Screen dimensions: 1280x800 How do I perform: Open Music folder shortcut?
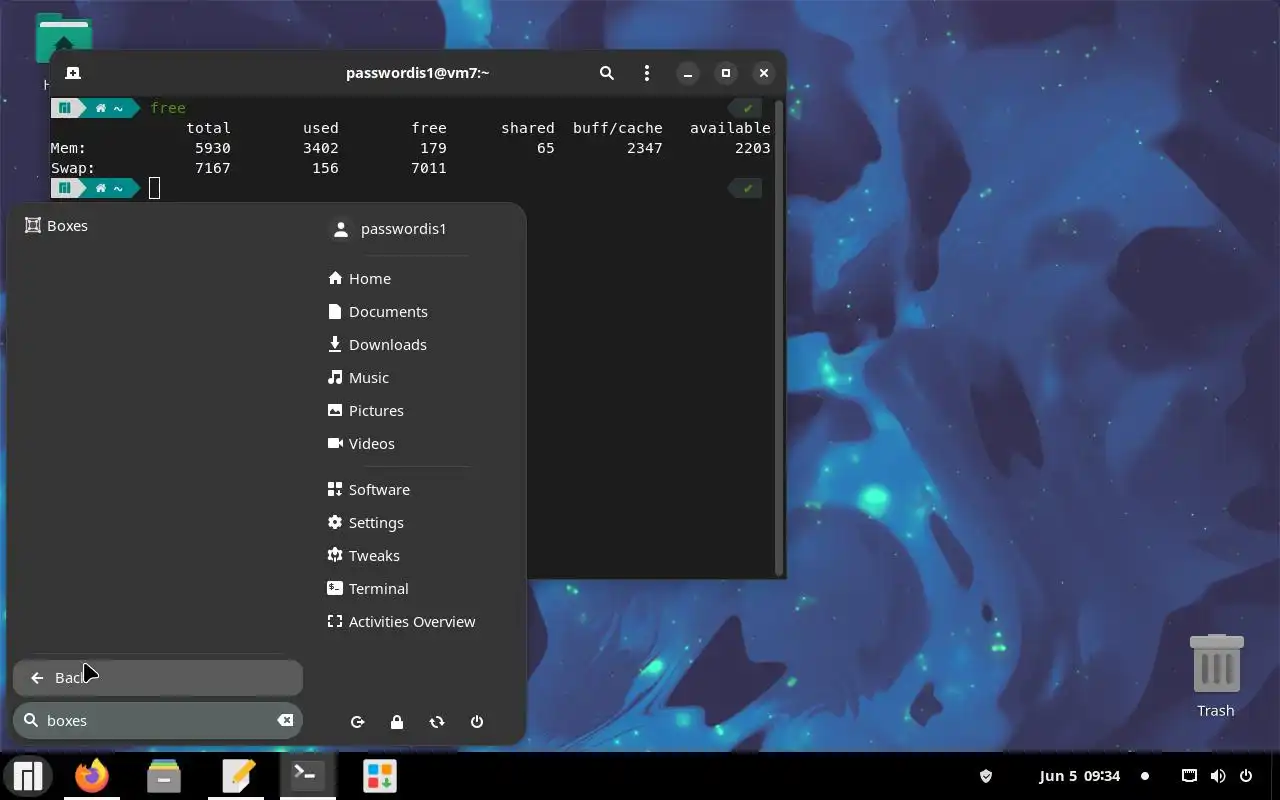[x=358, y=378]
